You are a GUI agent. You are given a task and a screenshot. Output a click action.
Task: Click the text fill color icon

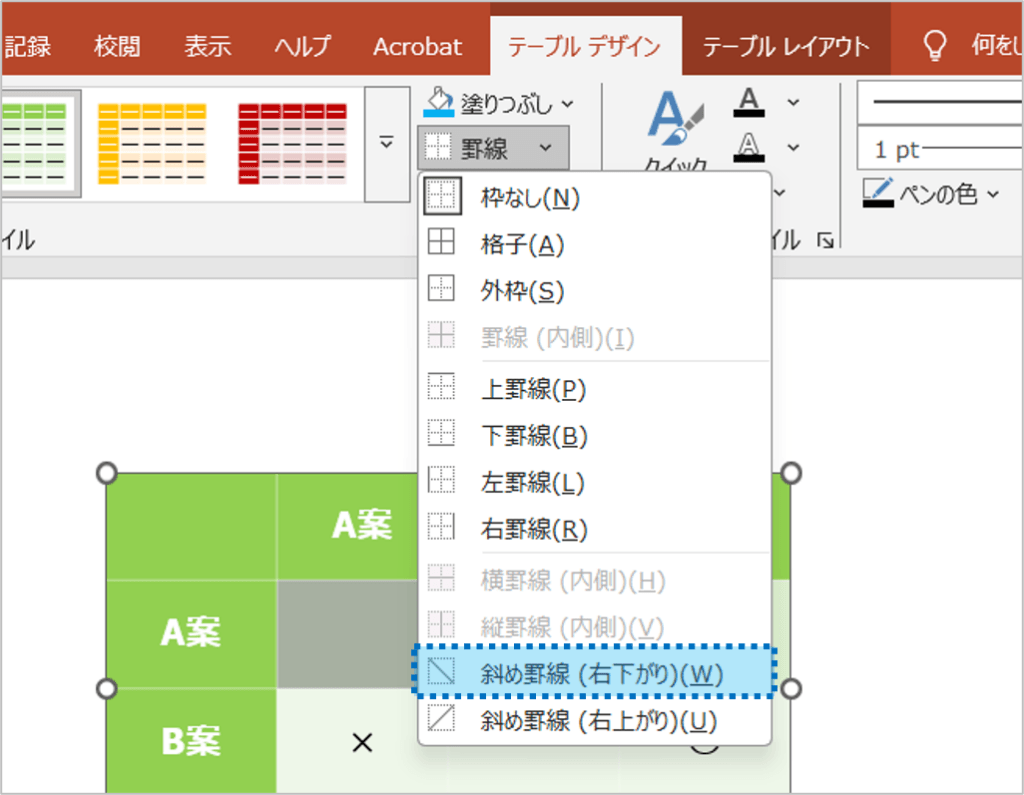tap(748, 103)
